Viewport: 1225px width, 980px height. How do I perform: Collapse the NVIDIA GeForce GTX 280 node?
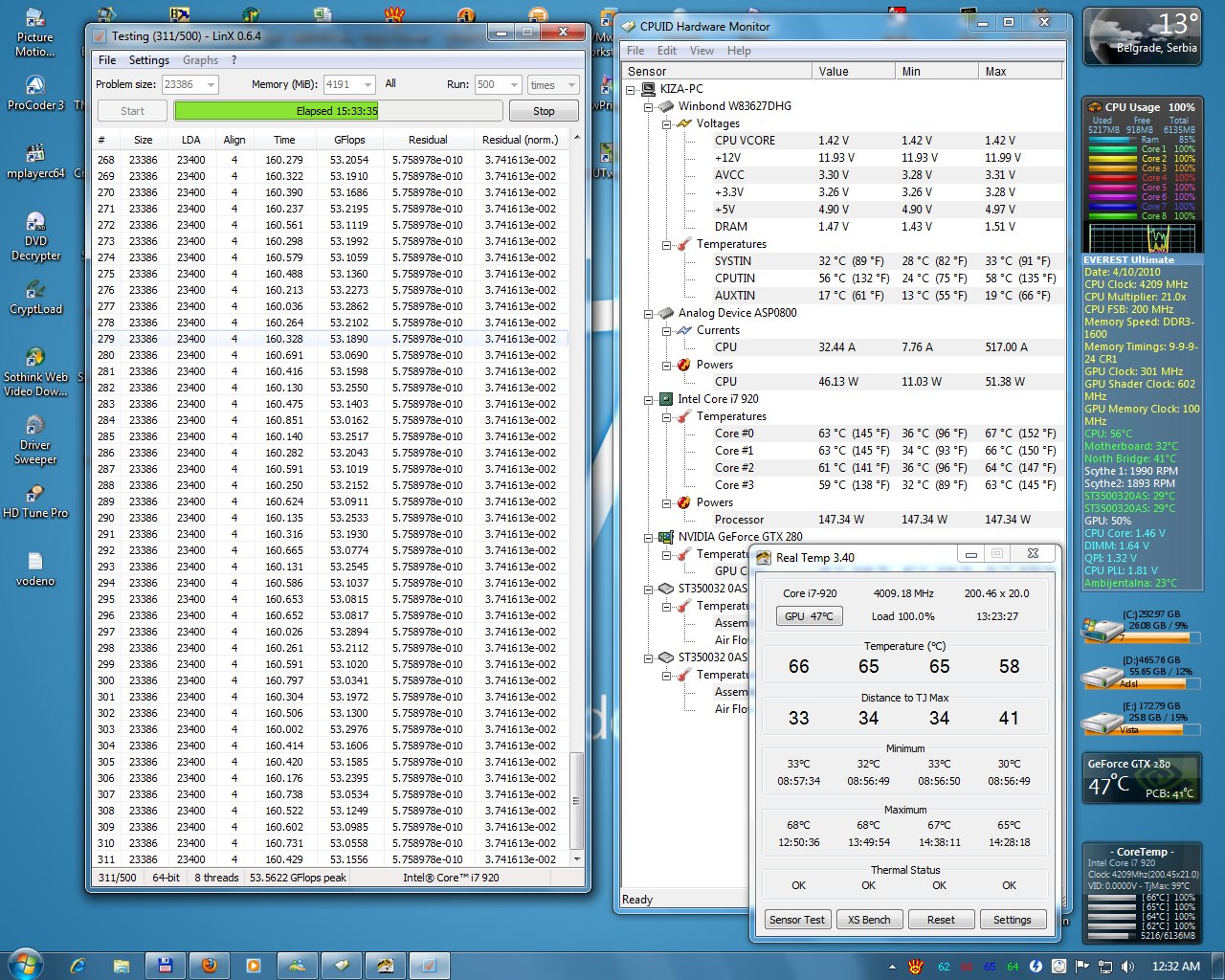[649, 537]
